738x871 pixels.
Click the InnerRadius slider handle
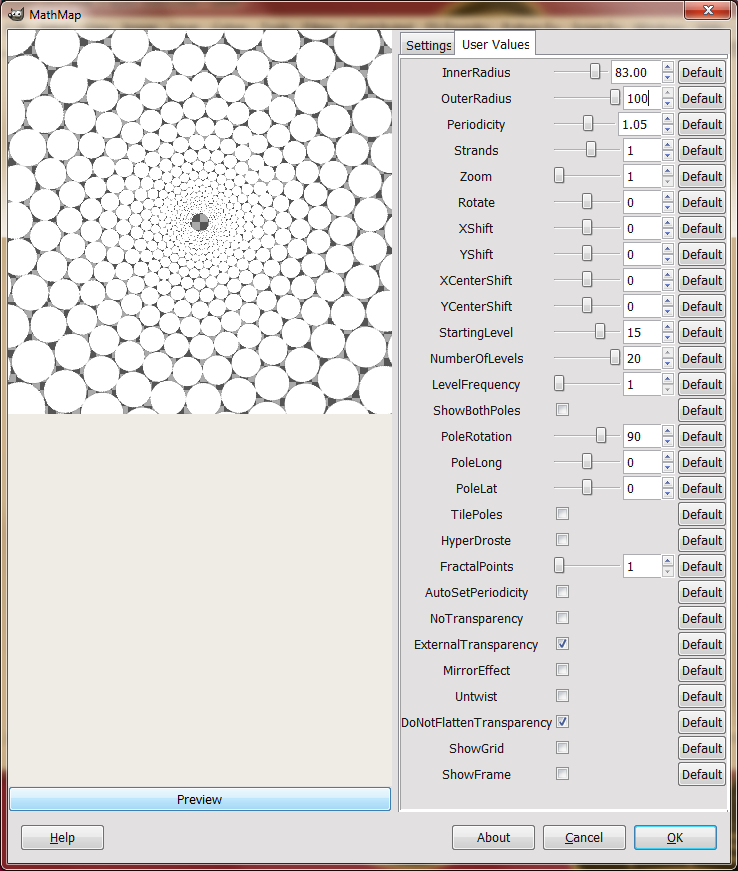tap(595, 71)
